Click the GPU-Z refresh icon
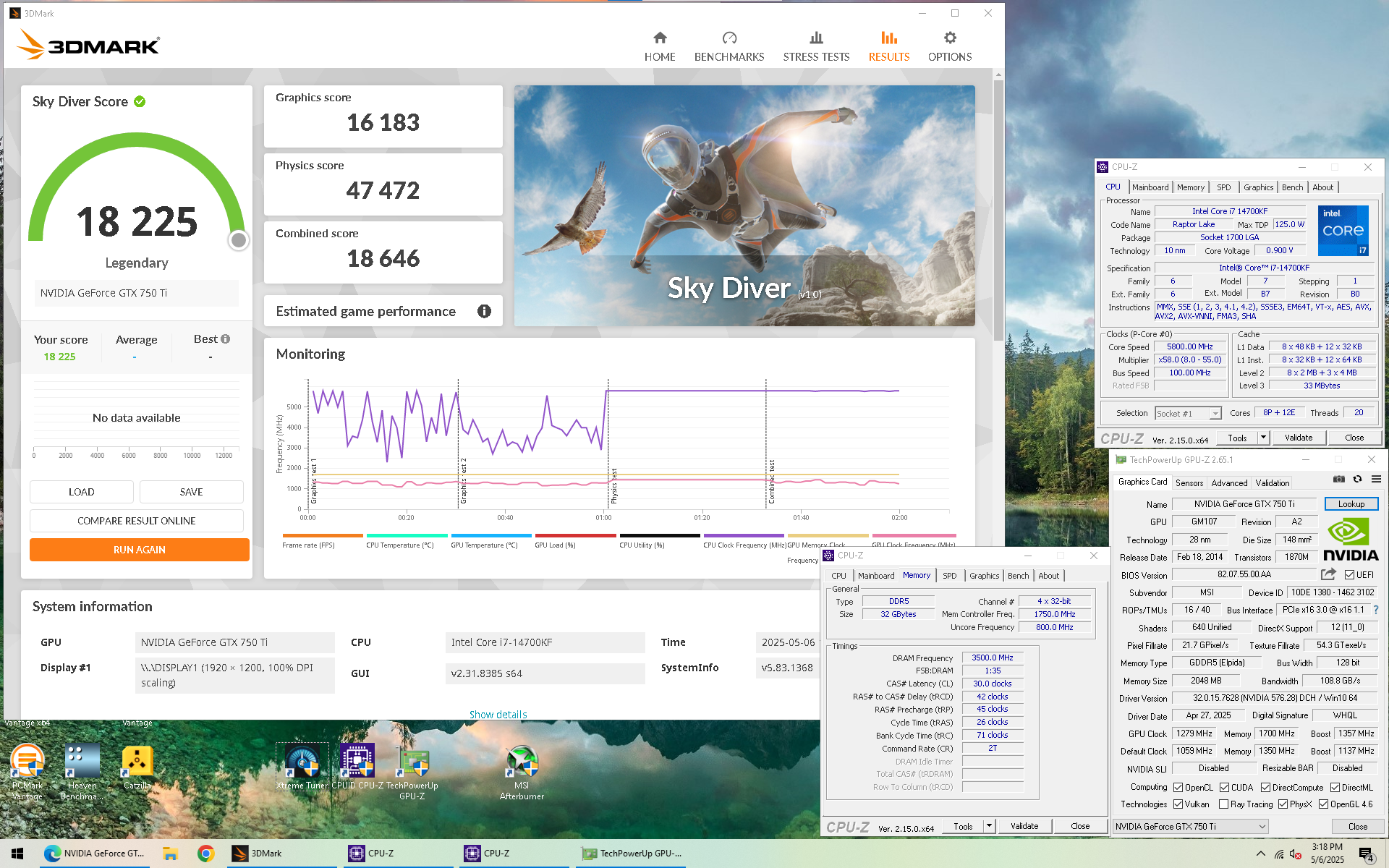 1358,480
